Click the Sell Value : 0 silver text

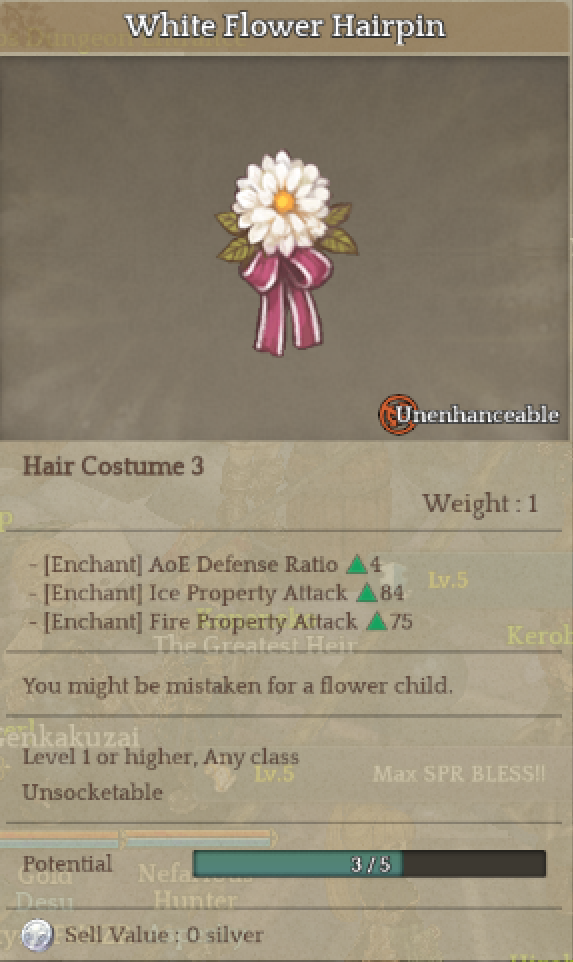click(x=164, y=935)
